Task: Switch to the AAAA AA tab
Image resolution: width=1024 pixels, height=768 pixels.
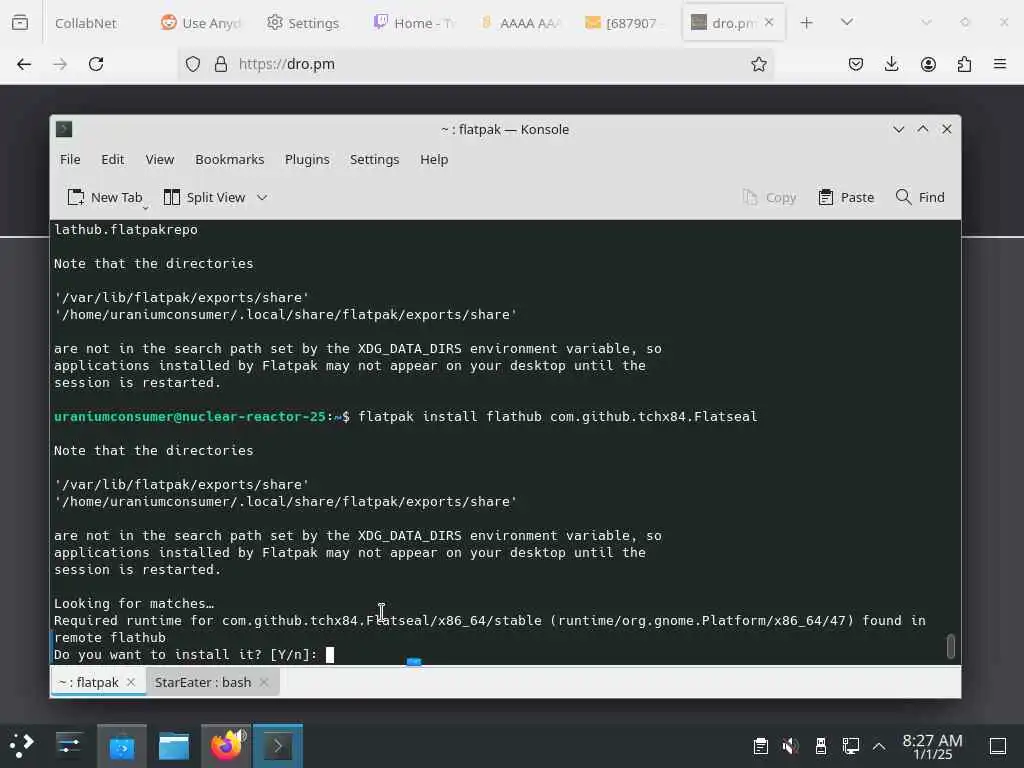Action: coord(520,23)
